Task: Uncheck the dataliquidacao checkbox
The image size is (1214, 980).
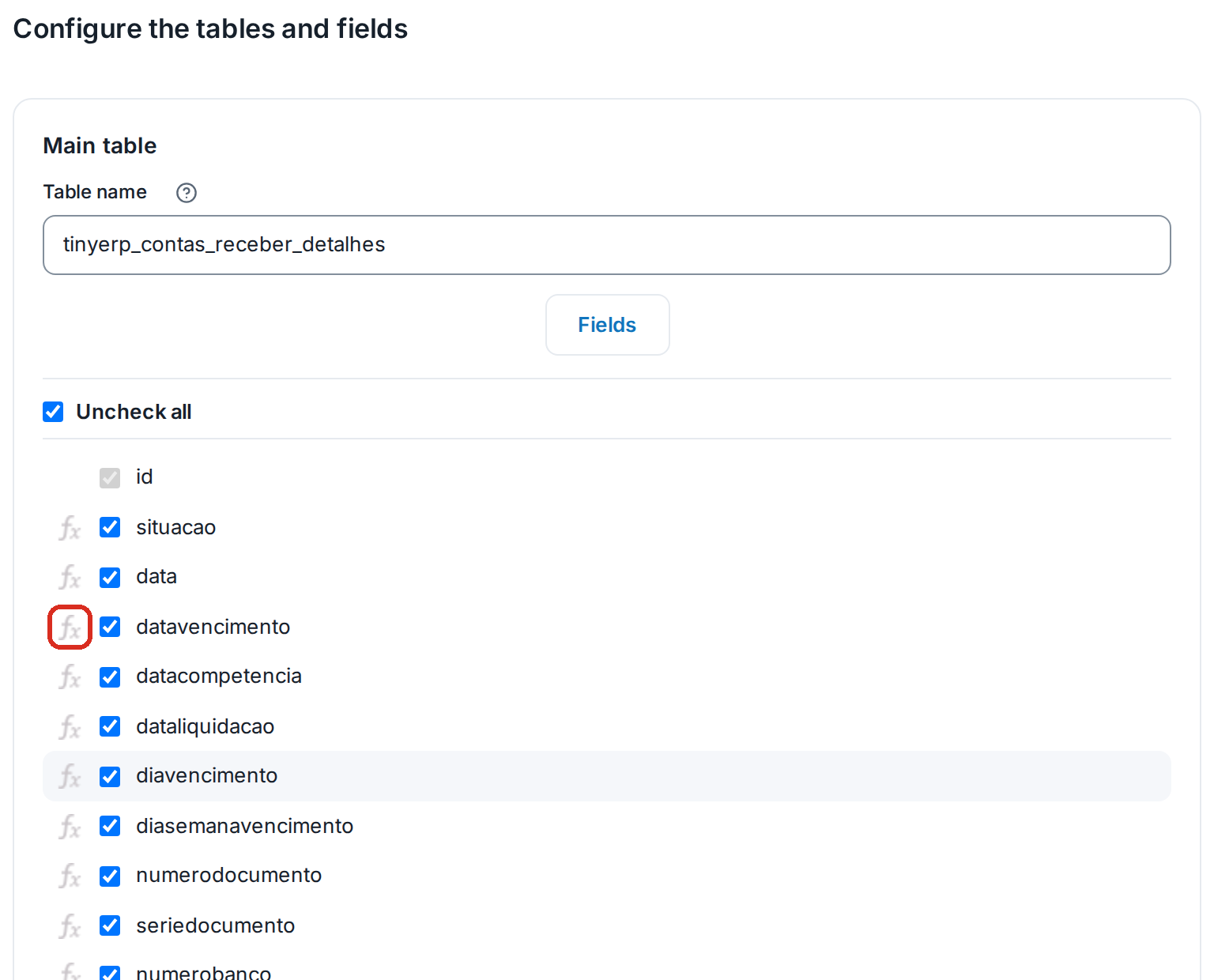Action: click(110, 726)
